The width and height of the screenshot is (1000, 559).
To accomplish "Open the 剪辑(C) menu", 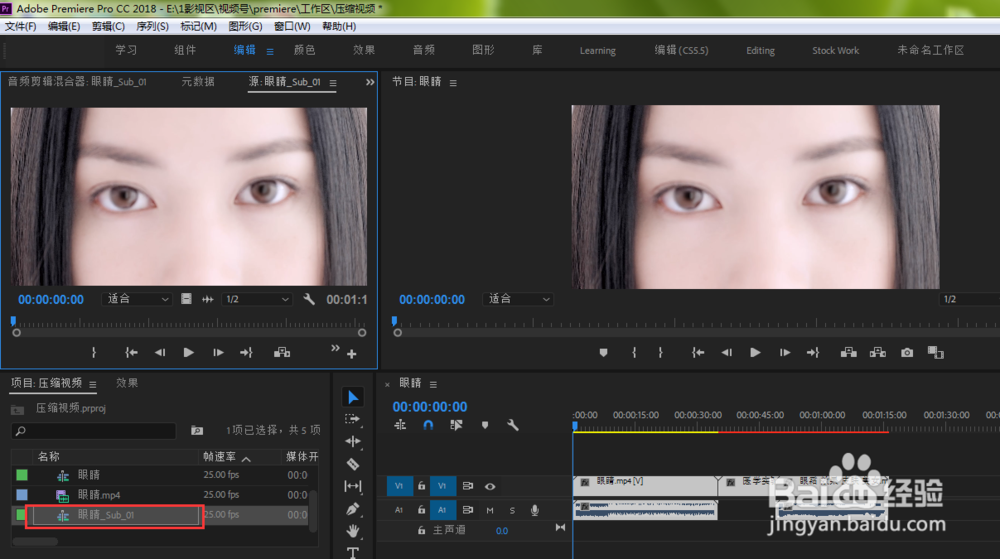I will (x=108, y=26).
